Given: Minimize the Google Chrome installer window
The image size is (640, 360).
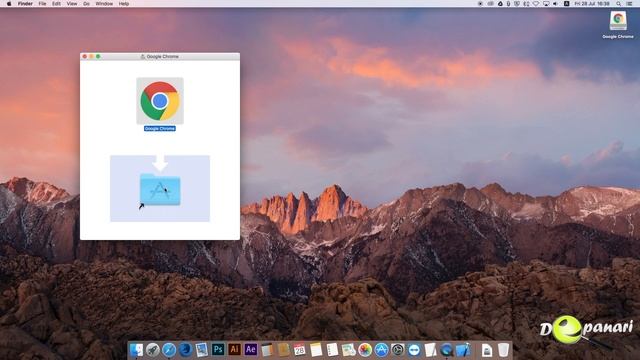Looking at the screenshot, I should (91, 56).
